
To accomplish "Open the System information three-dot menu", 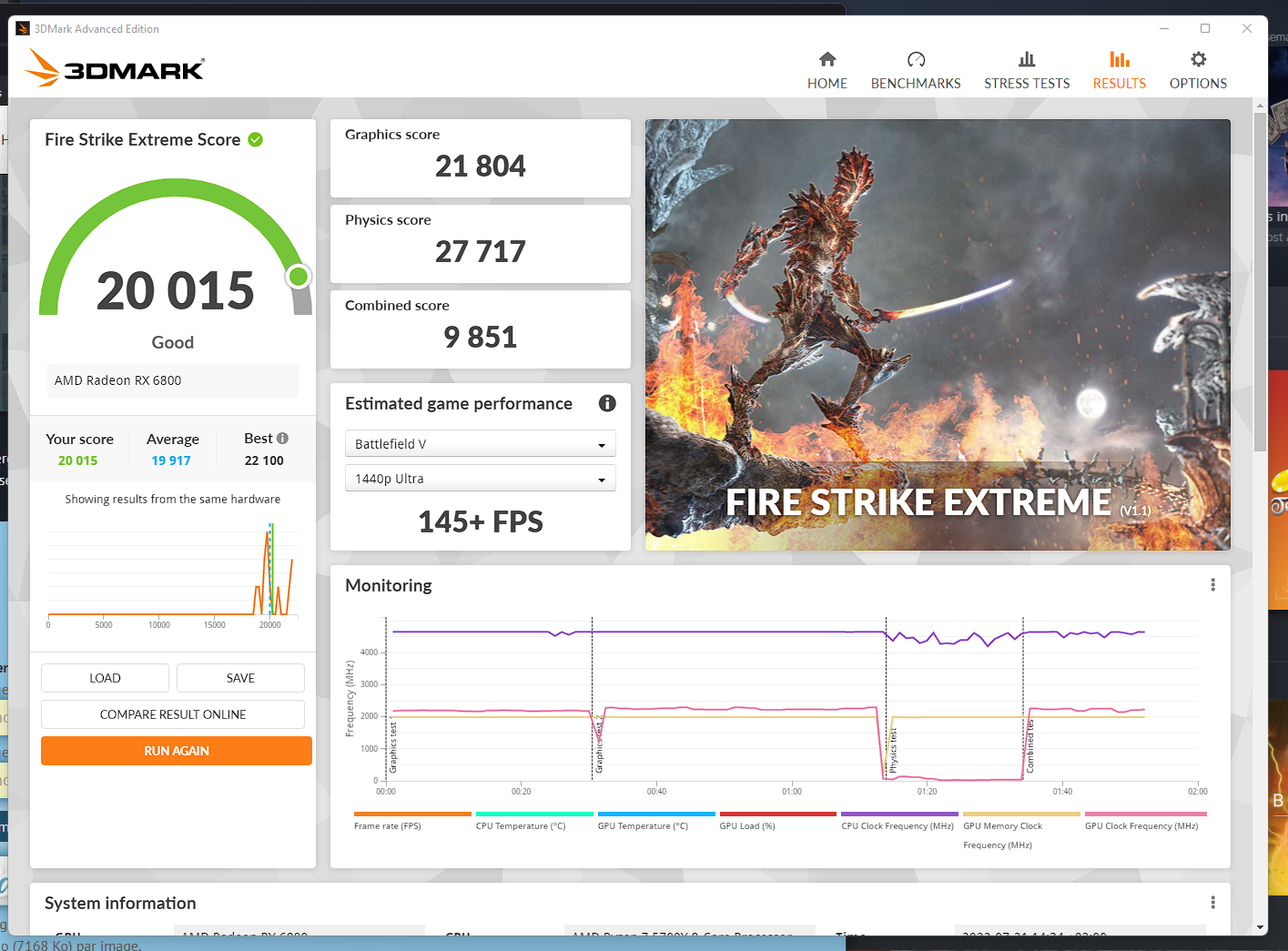I will click(x=1212, y=903).
